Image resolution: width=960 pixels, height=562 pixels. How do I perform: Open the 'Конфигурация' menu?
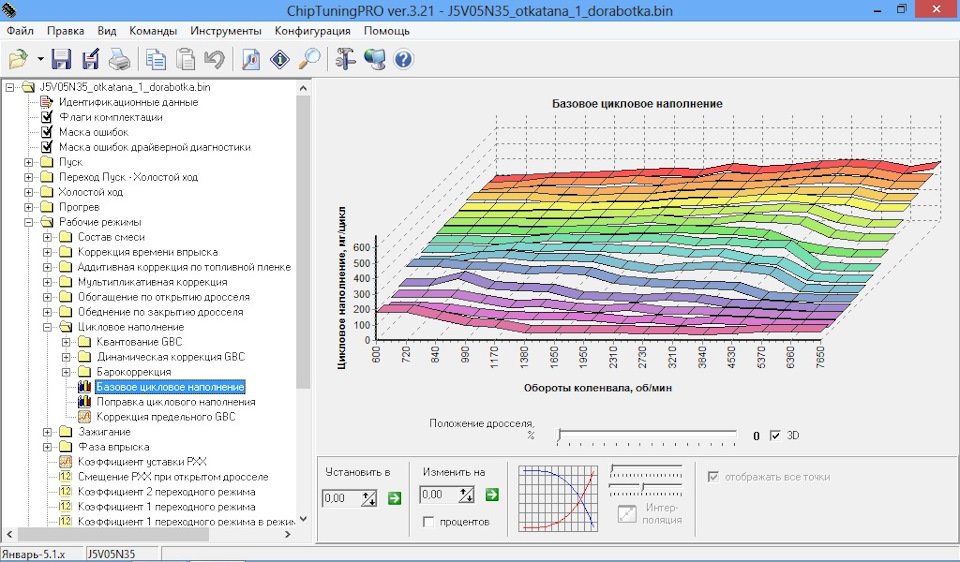click(x=313, y=31)
